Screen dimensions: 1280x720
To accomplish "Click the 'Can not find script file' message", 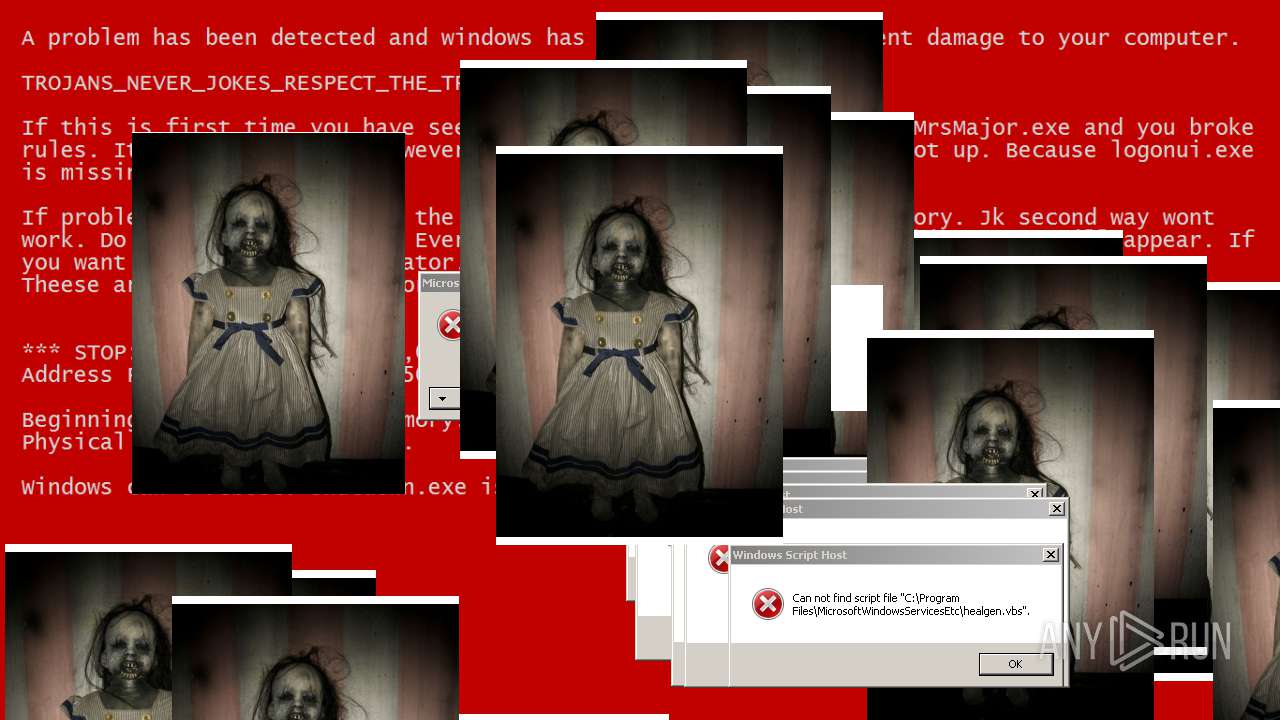I will point(911,604).
